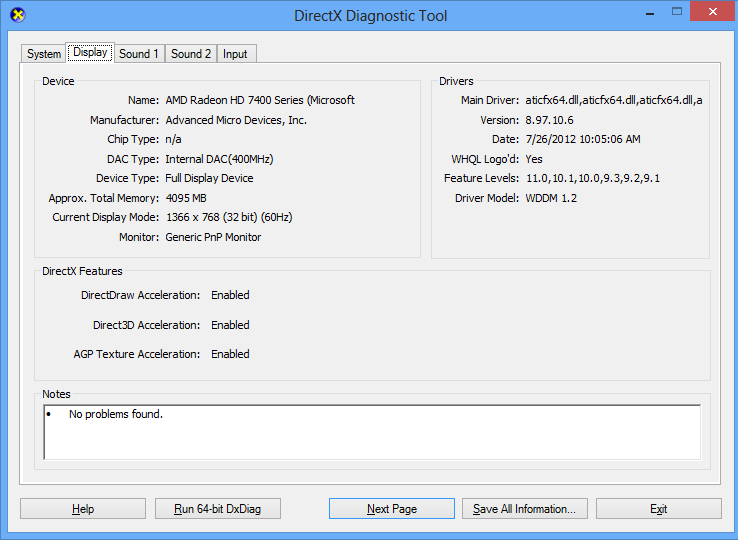738x540 pixels.
Task: Click Main Driver value 'aticfx64.dll'
Action: pyautogui.click(x=614, y=100)
